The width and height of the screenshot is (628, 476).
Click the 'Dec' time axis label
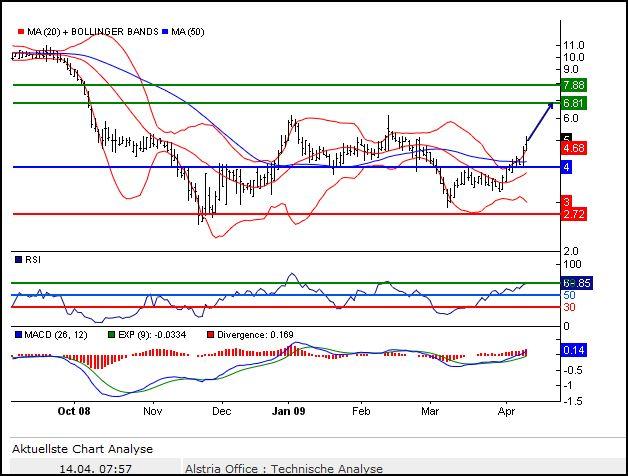coord(221,411)
